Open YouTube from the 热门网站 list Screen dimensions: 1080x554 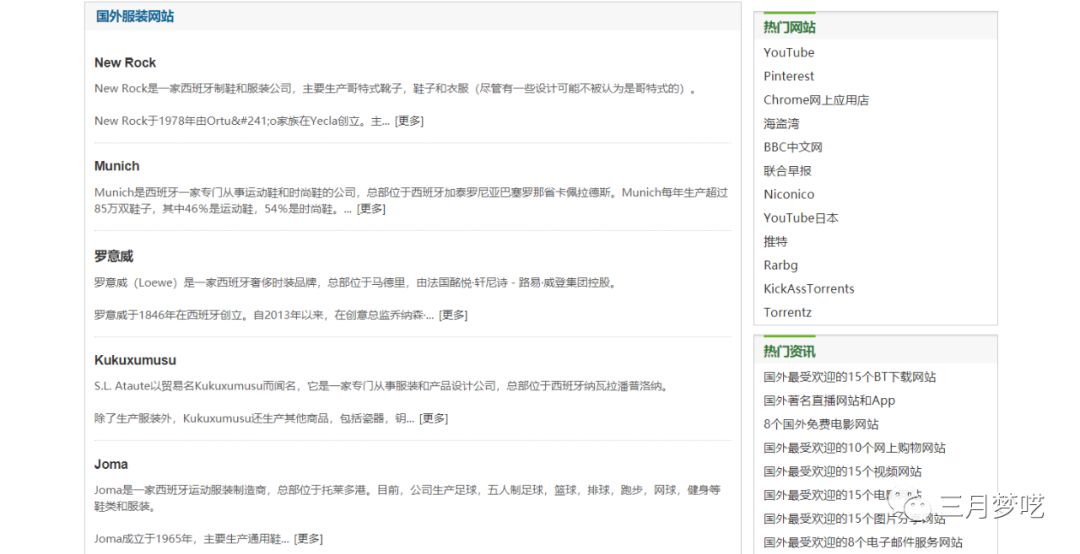pyautogui.click(x=789, y=52)
